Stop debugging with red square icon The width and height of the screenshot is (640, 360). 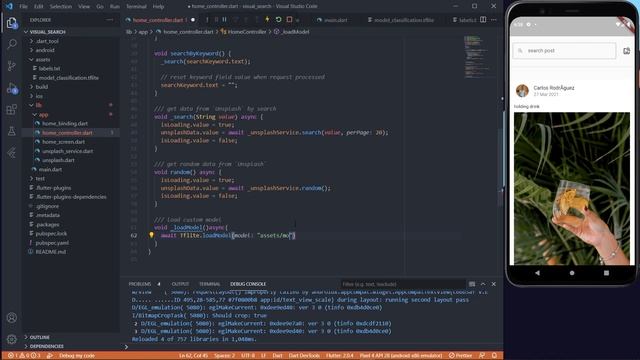[289, 20]
